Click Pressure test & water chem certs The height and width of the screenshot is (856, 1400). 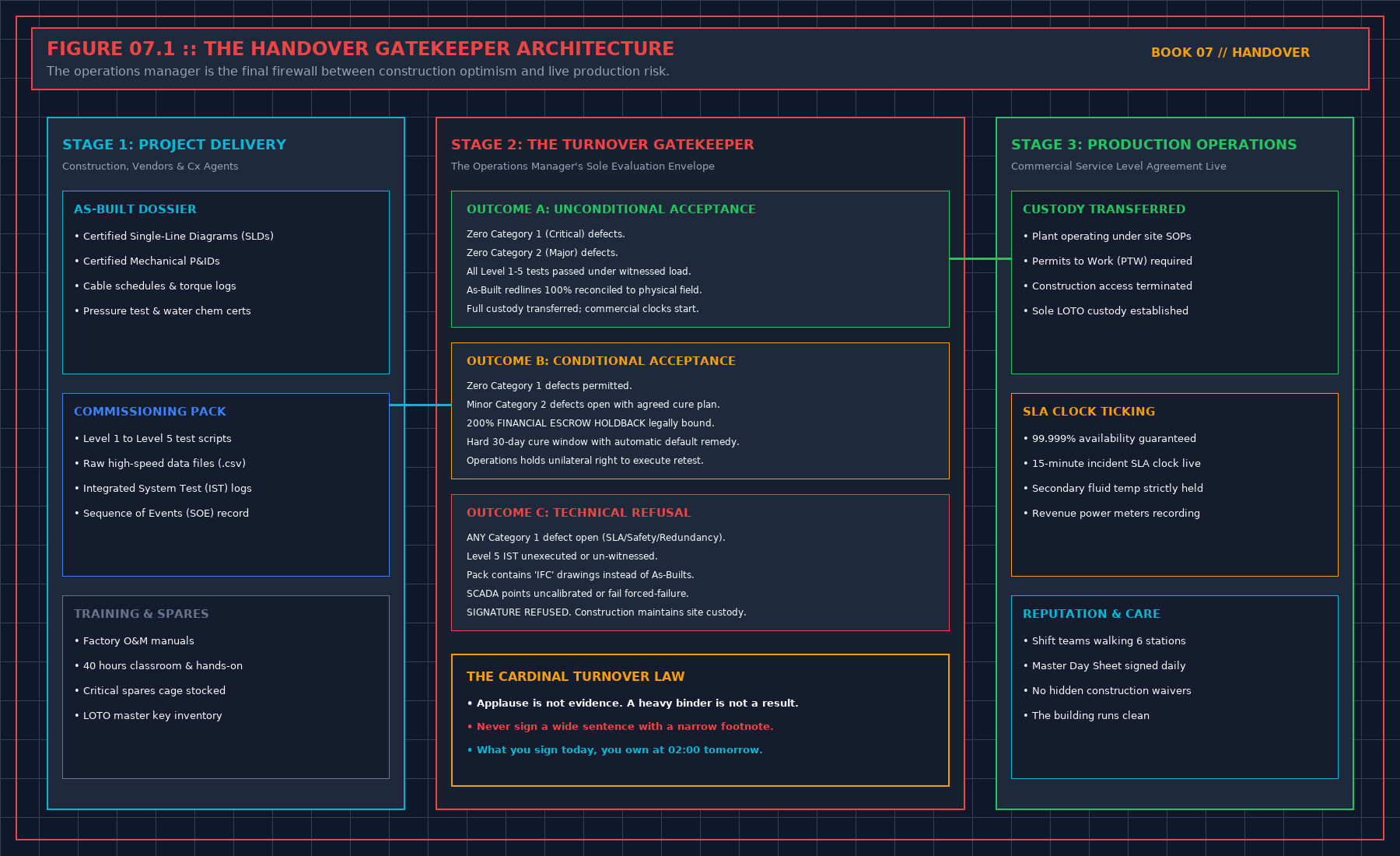tap(163, 311)
